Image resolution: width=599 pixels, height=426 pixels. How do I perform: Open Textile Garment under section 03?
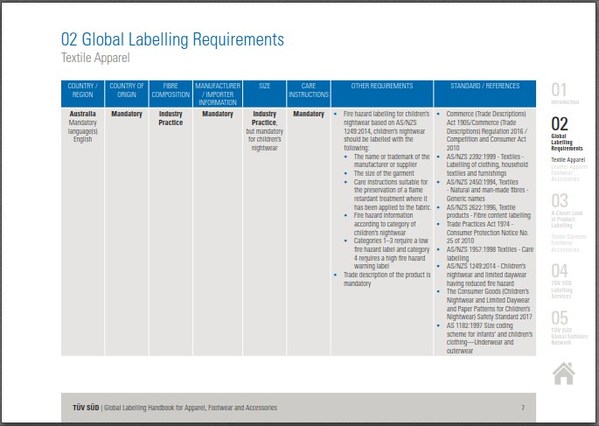[x=568, y=237]
